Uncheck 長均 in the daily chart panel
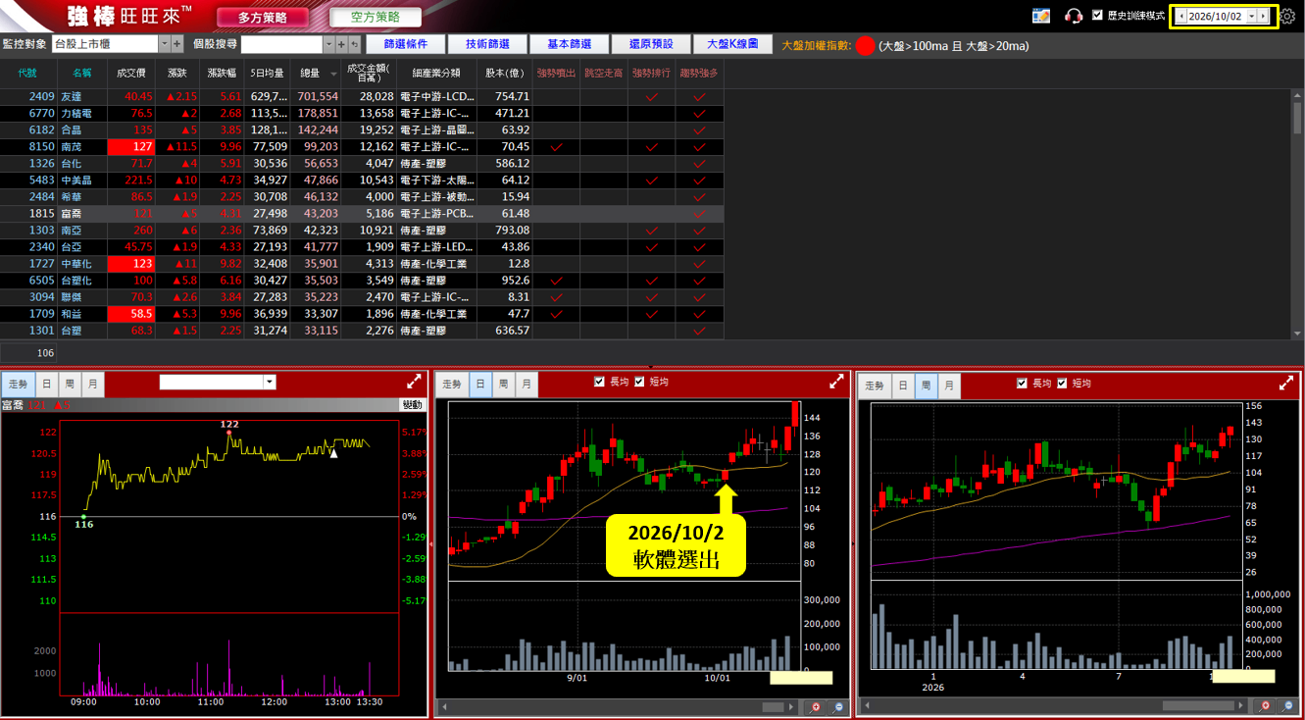The image size is (1305, 720). coord(599,382)
